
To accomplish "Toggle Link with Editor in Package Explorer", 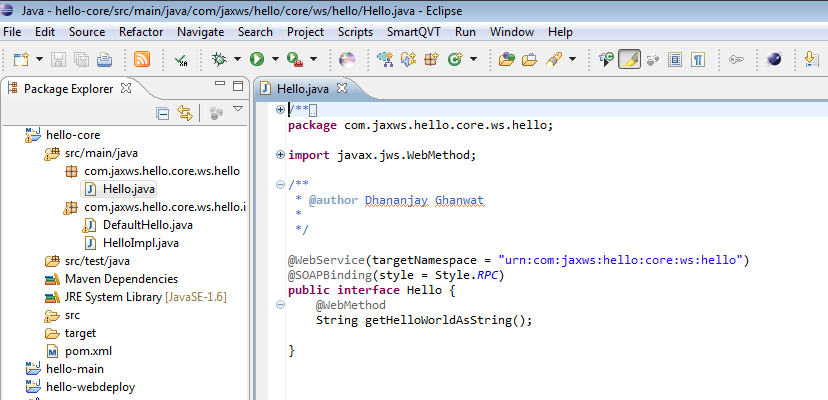I will tap(185, 113).
